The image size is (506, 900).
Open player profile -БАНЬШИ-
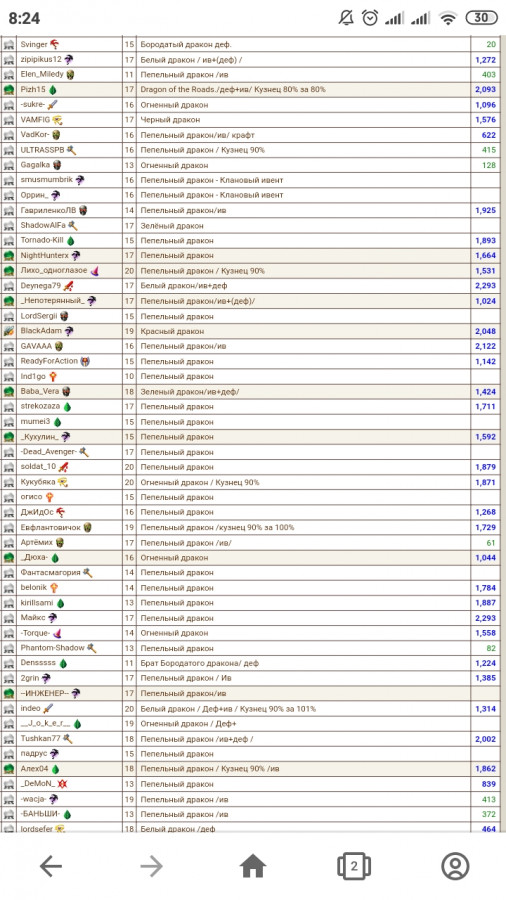point(40,814)
